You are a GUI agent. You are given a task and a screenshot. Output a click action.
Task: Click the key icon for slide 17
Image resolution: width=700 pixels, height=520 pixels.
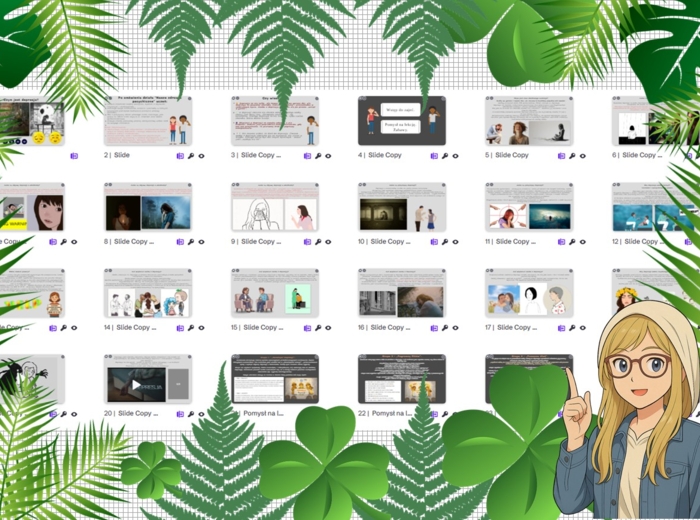[x=572, y=328]
